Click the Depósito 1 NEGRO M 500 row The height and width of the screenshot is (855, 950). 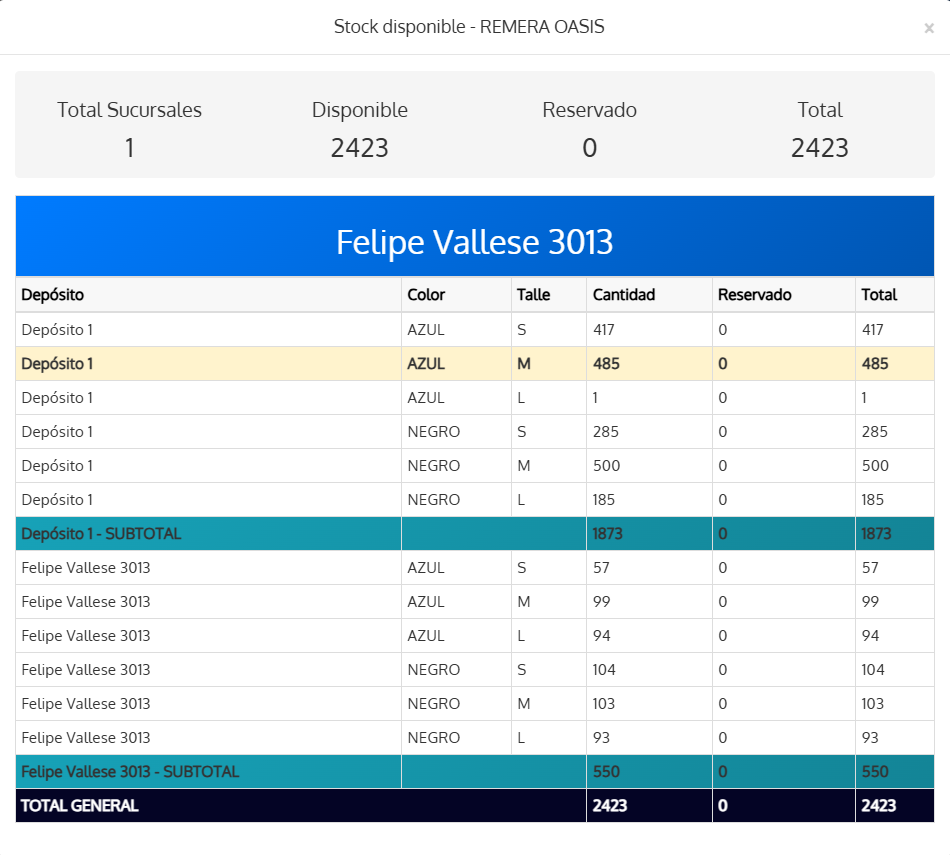tap(475, 465)
